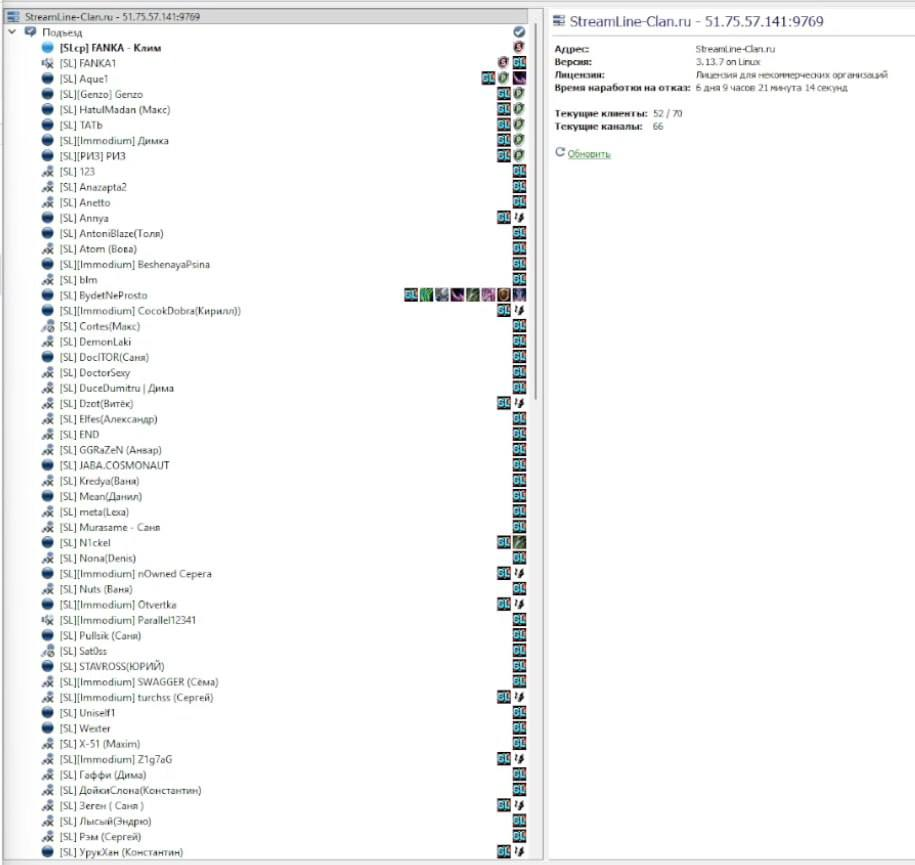Select user [SL] JABA.COSMONAUT
915x865 pixels.
[114, 465]
